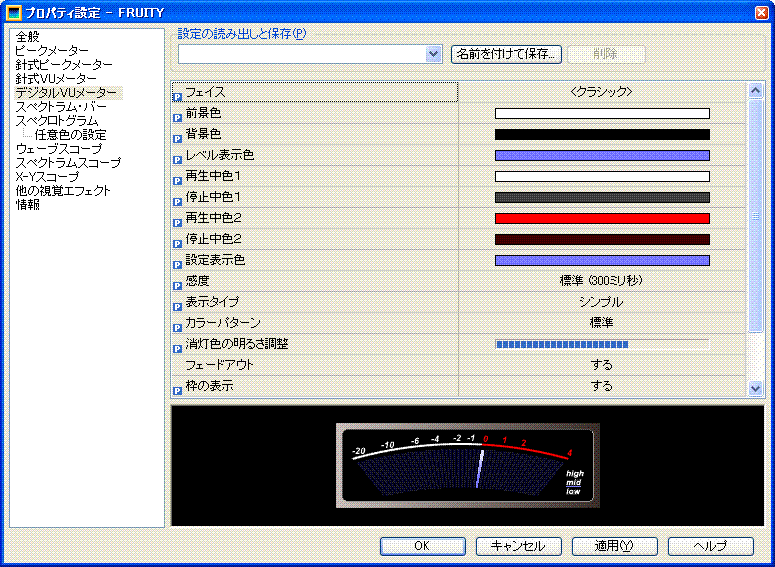Adjust the 消灯色の明るさ調整 slider bar
The width and height of the screenshot is (775, 567).
tap(602, 344)
